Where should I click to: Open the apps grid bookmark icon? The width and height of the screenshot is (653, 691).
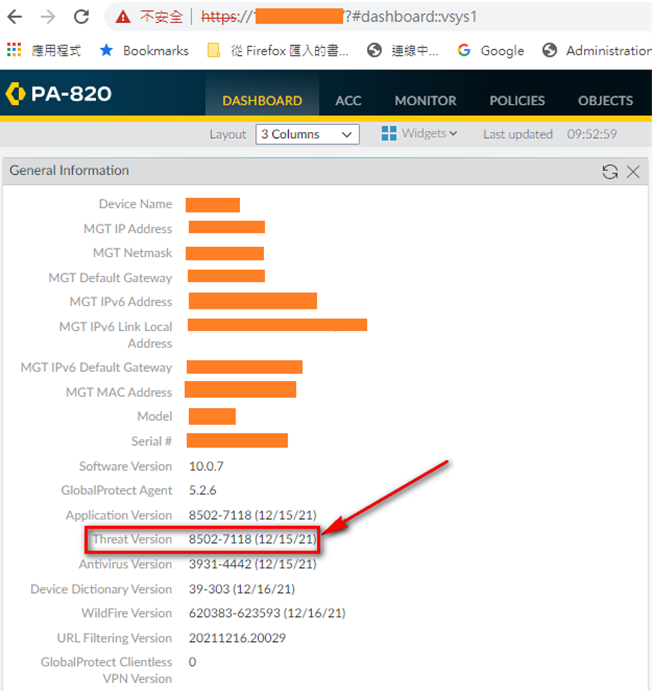(x=14, y=50)
